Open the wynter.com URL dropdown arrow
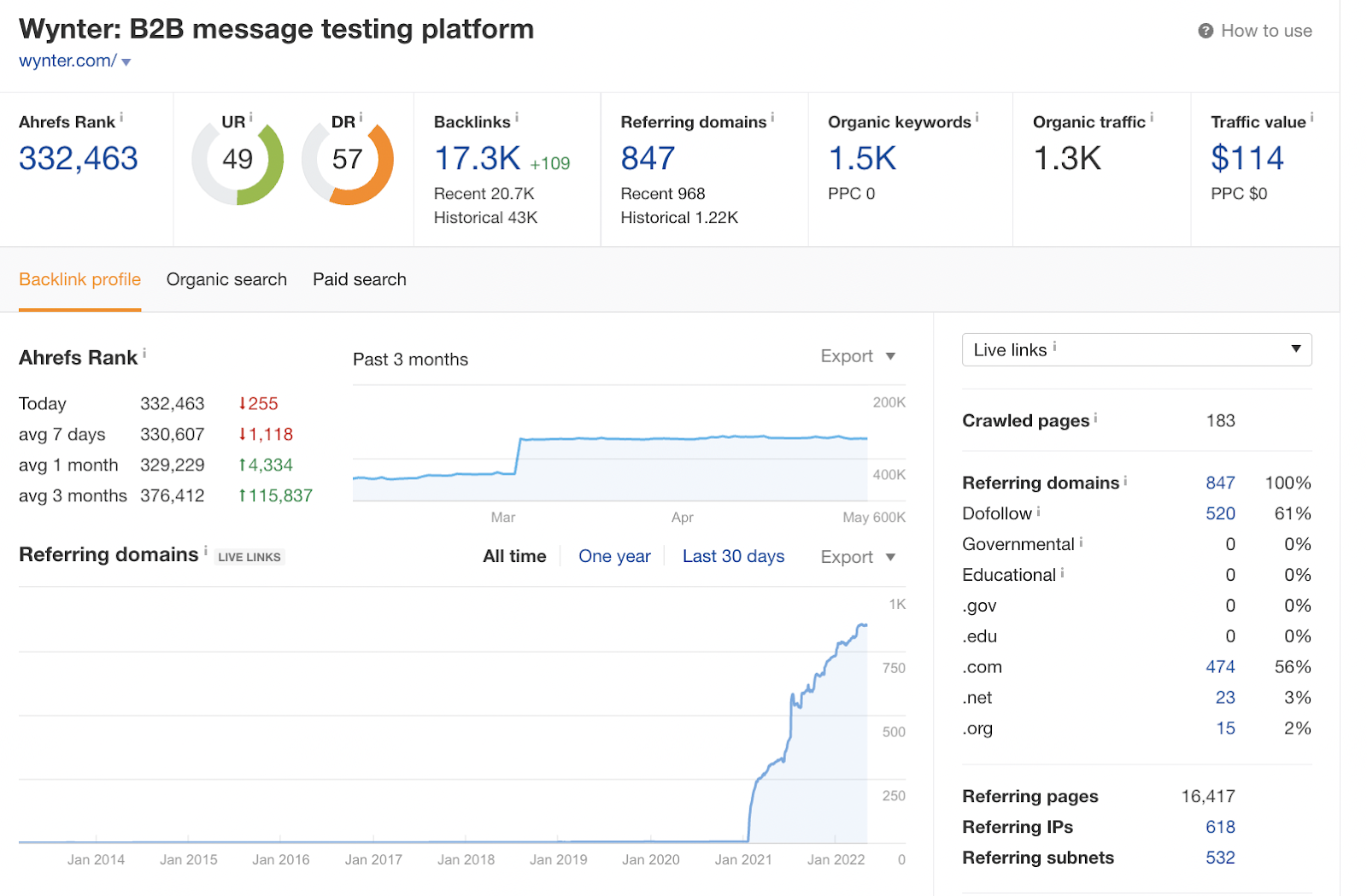 point(126,62)
